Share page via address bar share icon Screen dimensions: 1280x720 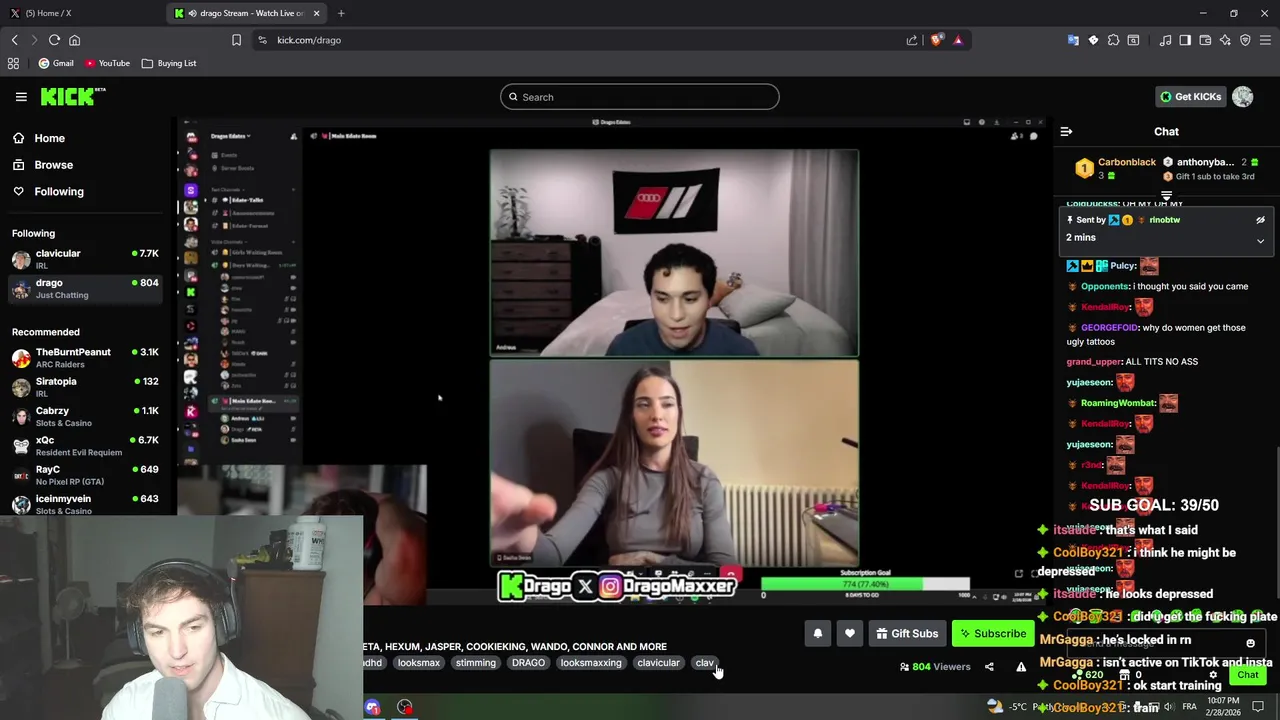[911, 40]
